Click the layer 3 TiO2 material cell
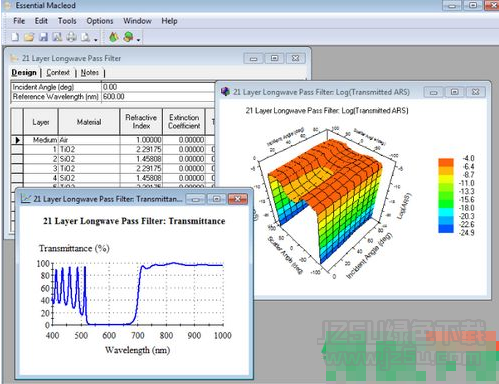Viewport: 499px width, 384px height. (89, 169)
